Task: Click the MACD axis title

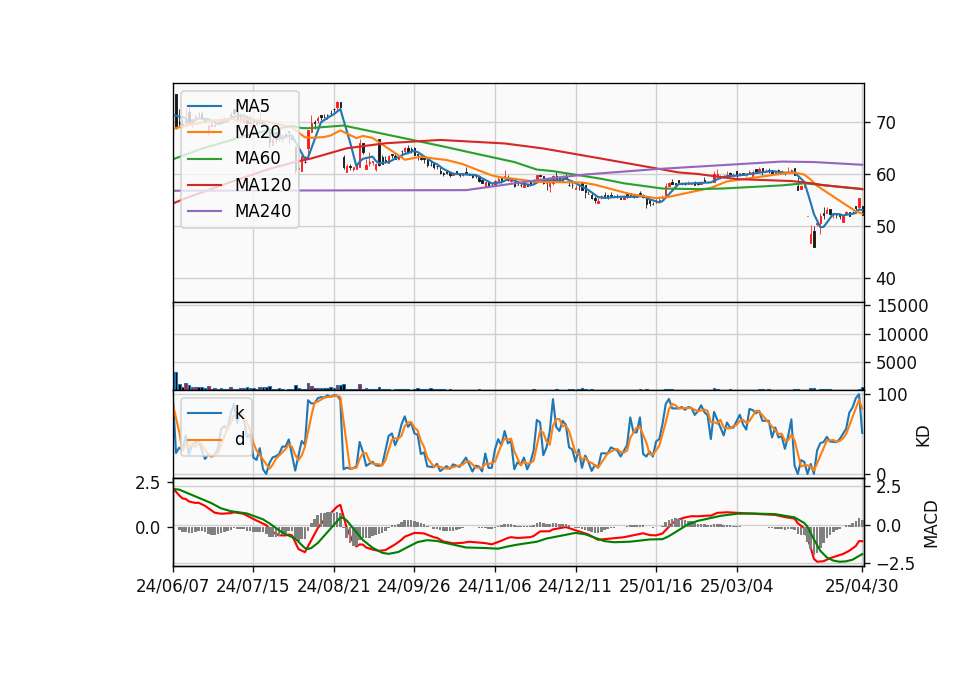Action: (931, 524)
